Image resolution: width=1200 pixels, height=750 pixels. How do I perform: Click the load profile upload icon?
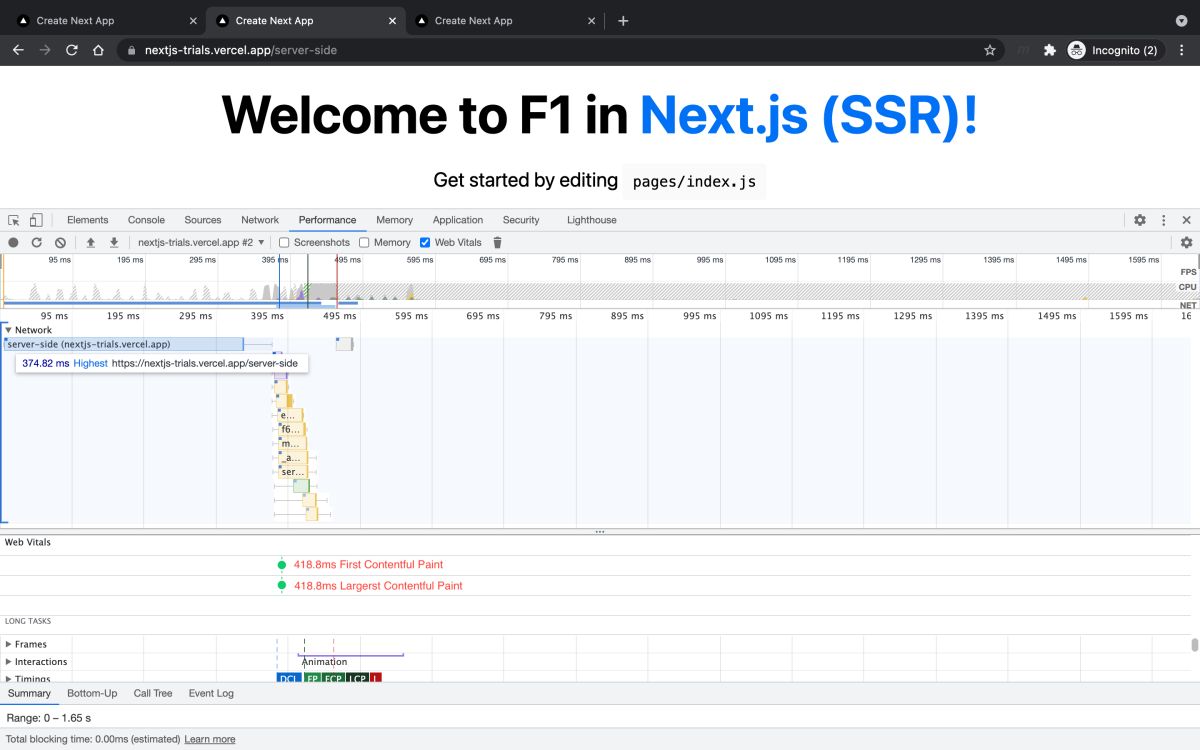pyautogui.click(x=90, y=242)
